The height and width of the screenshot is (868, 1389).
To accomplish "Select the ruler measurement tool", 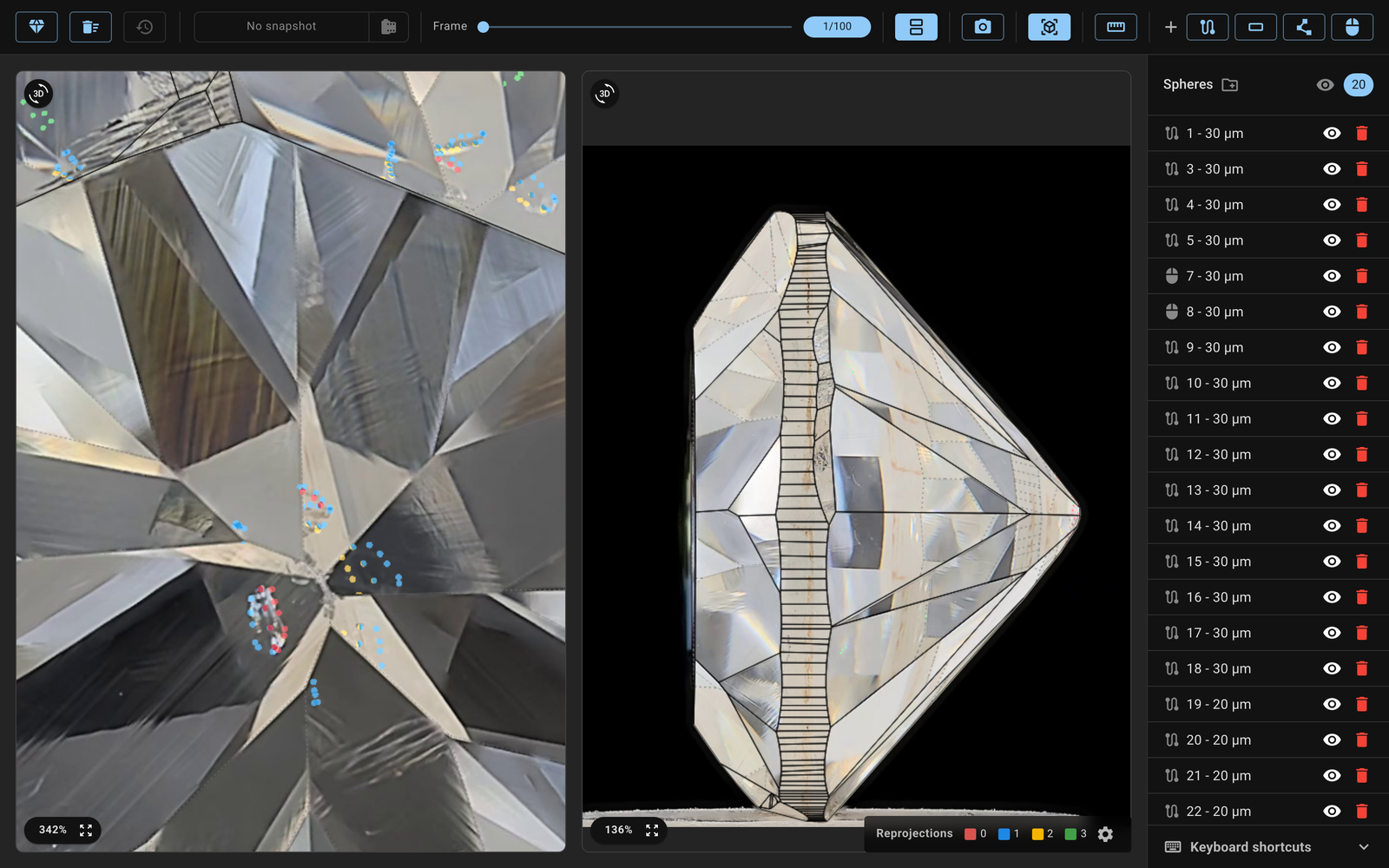I will click(1116, 27).
